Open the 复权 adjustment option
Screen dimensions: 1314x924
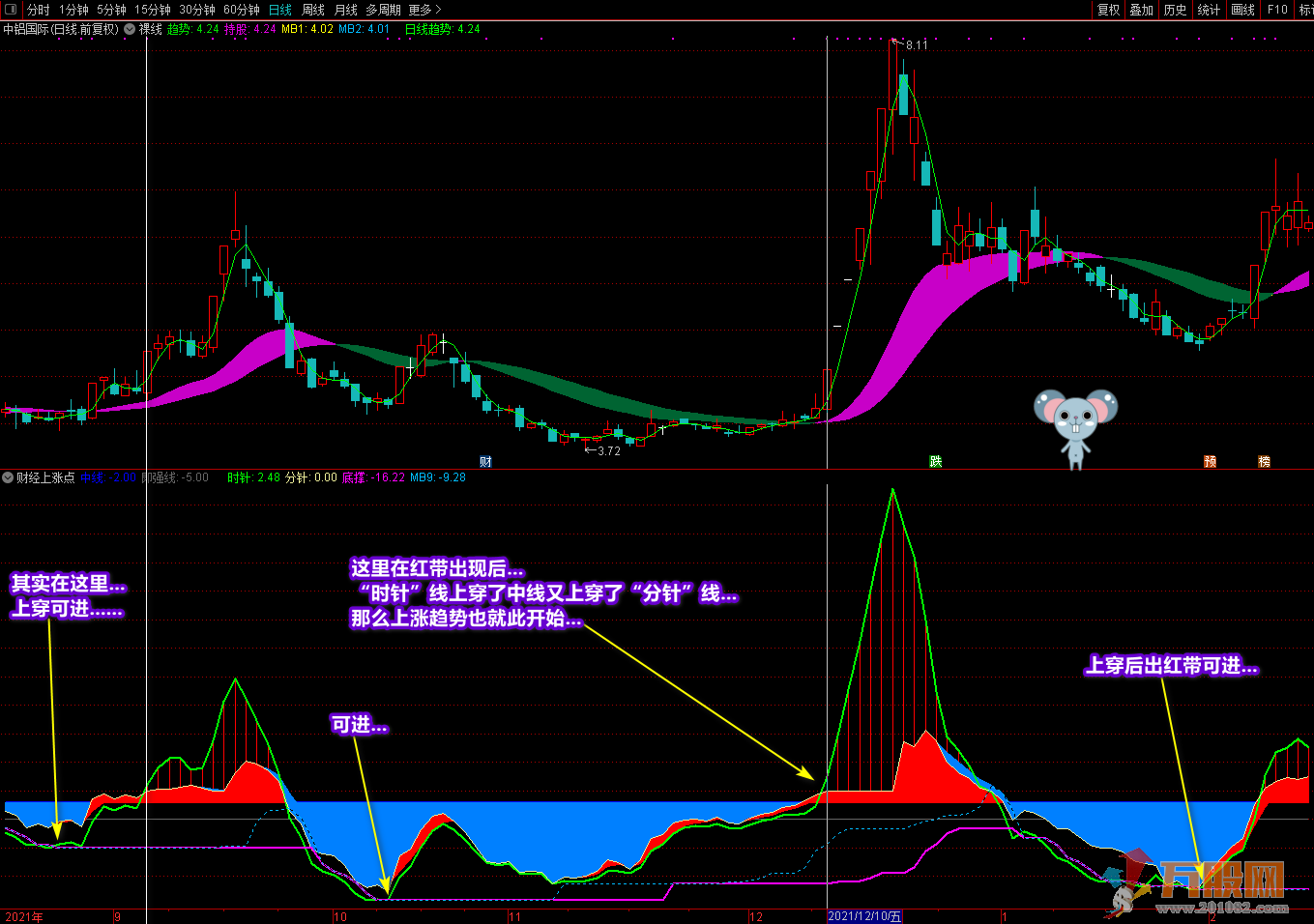tap(1108, 10)
